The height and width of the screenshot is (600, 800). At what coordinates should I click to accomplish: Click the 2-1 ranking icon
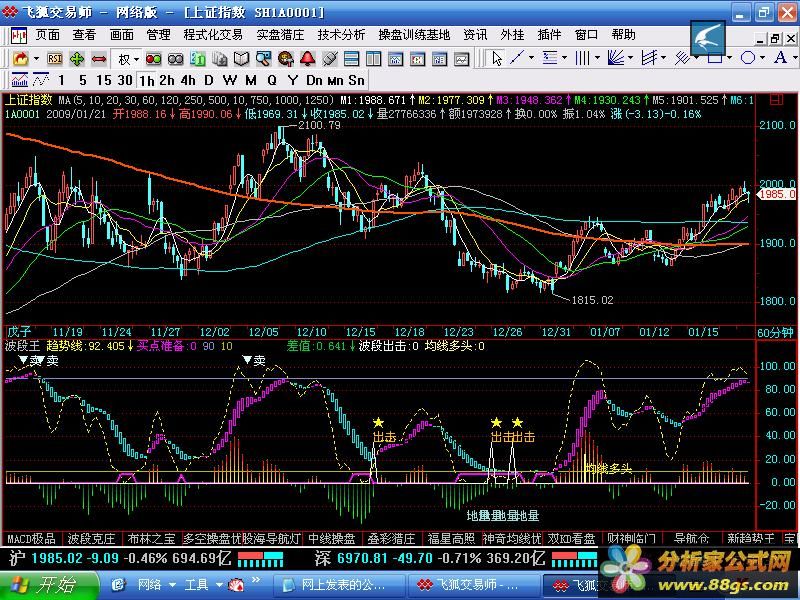click(197, 59)
